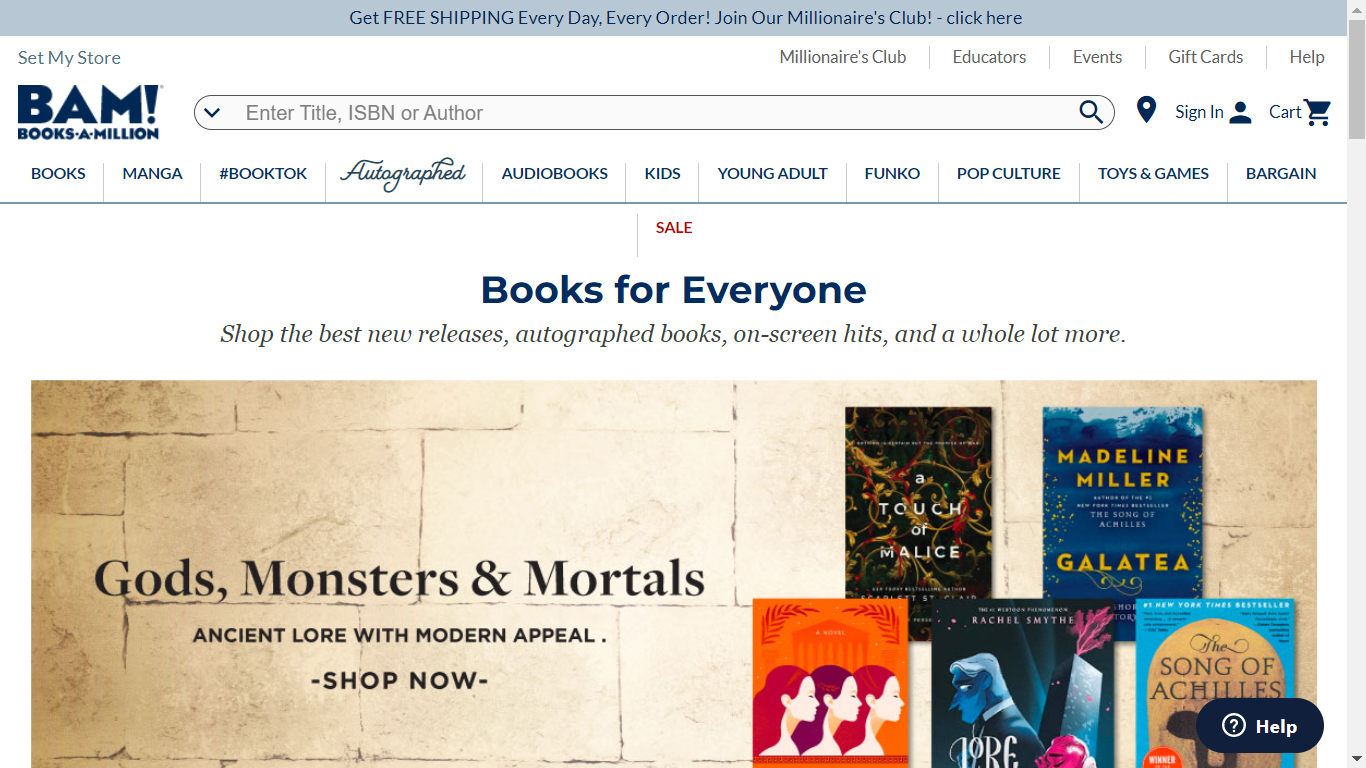Click the red SALE link
Viewport: 1366px width, 768px height.
coord(674,227)
